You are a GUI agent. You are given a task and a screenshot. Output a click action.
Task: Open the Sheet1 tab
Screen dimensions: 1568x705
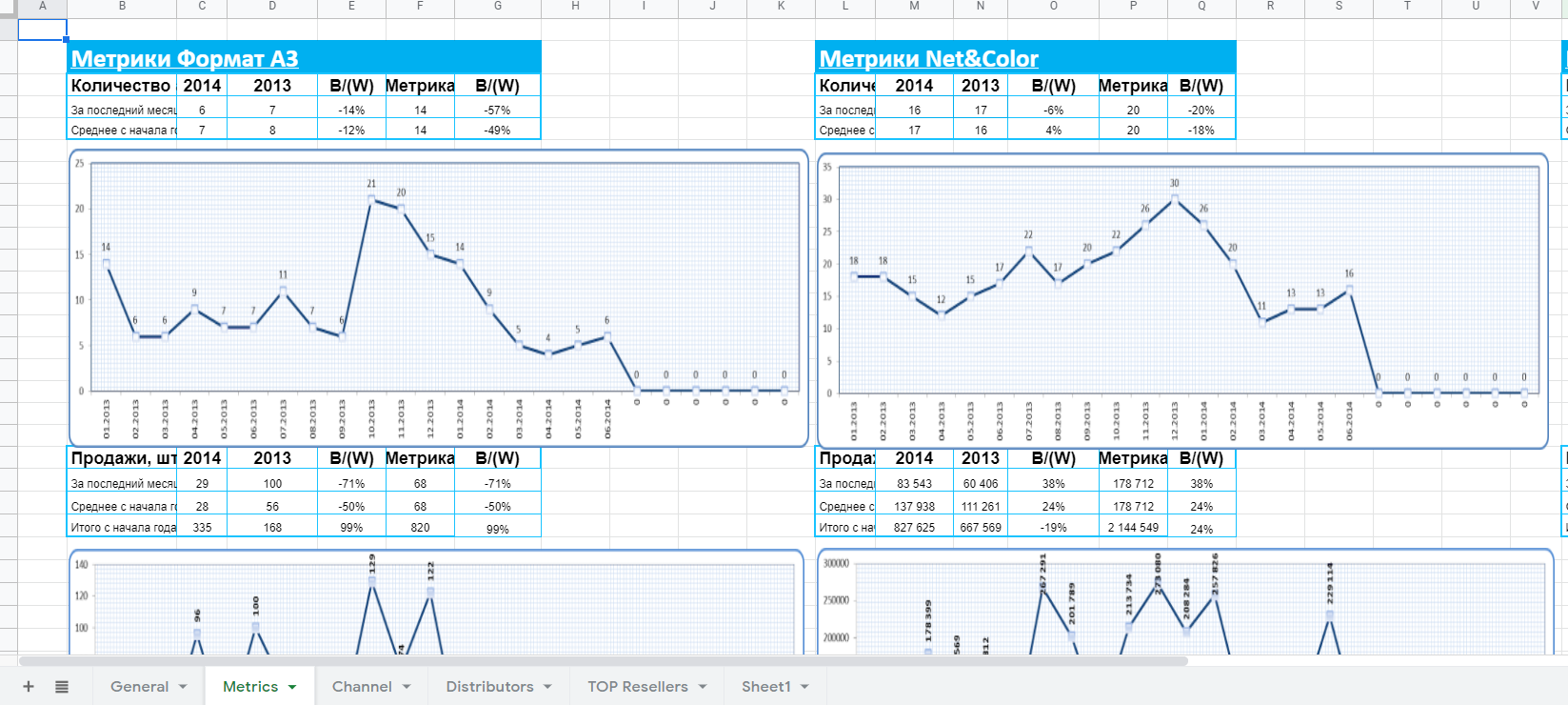pos(766,687)
